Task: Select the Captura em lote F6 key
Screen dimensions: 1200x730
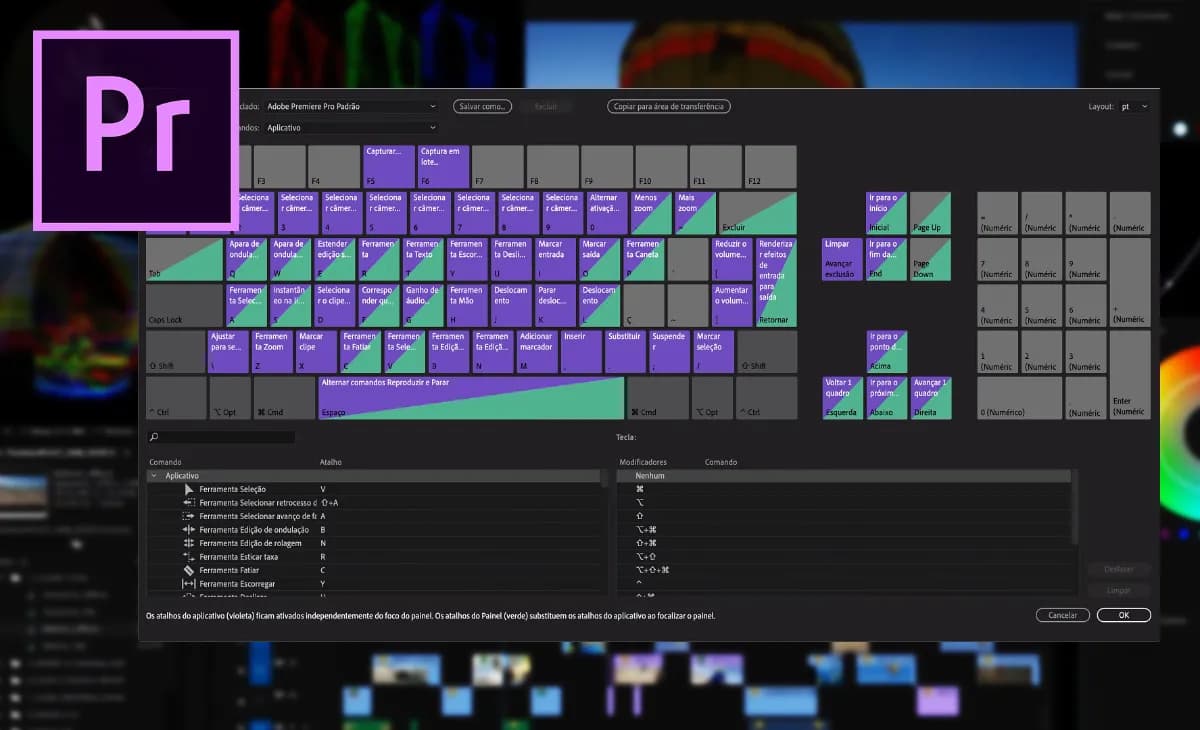Action: (x=443, y=167)
